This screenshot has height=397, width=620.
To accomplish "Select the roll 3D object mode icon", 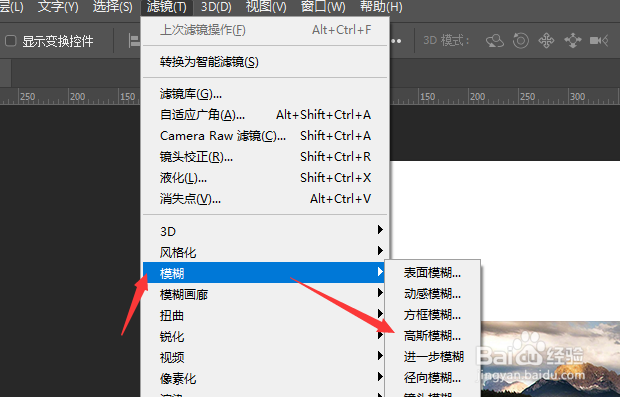I will (x=521, y=41).
